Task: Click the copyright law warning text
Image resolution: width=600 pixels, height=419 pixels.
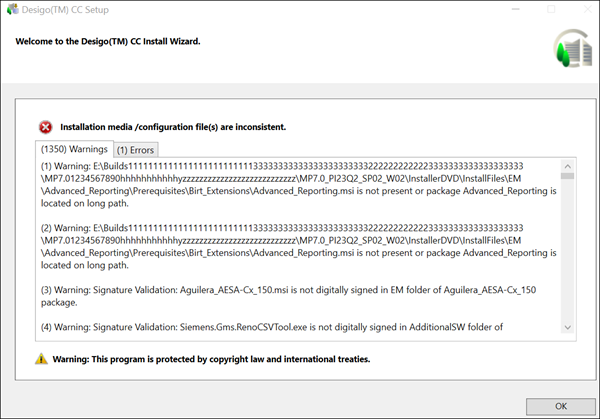Action: pyautogui.click(x=212, y=358)
